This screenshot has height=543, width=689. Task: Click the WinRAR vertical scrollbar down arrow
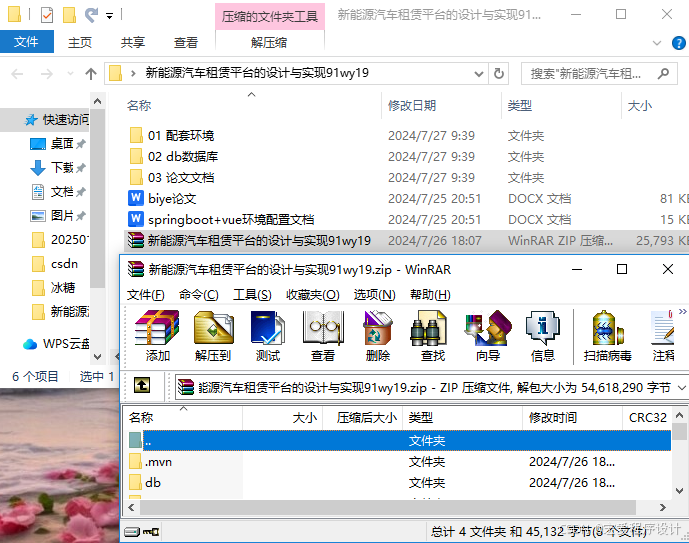[x=679, y=490]
